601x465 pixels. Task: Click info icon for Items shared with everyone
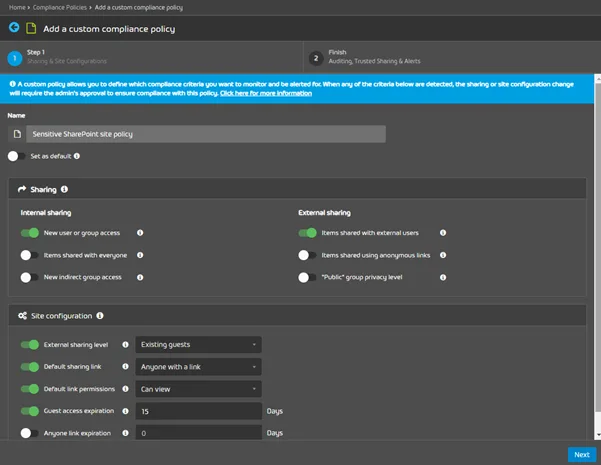tap(140, 255)
